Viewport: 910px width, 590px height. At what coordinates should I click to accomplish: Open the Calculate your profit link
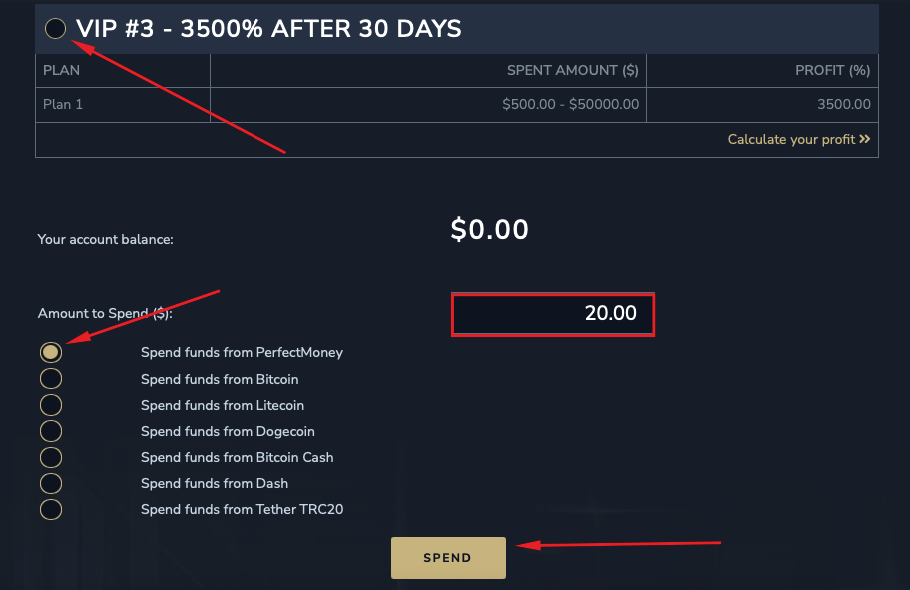(791, 140)
